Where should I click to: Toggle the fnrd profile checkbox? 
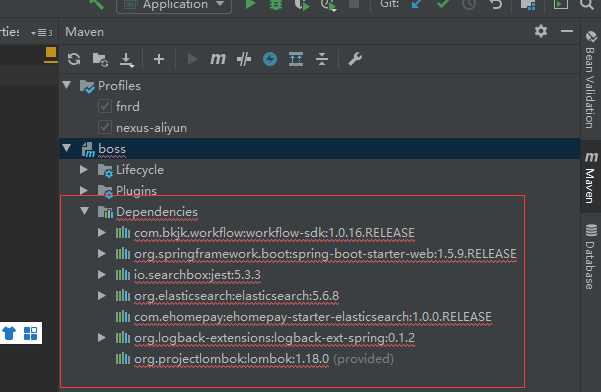[x=105, y=107]
